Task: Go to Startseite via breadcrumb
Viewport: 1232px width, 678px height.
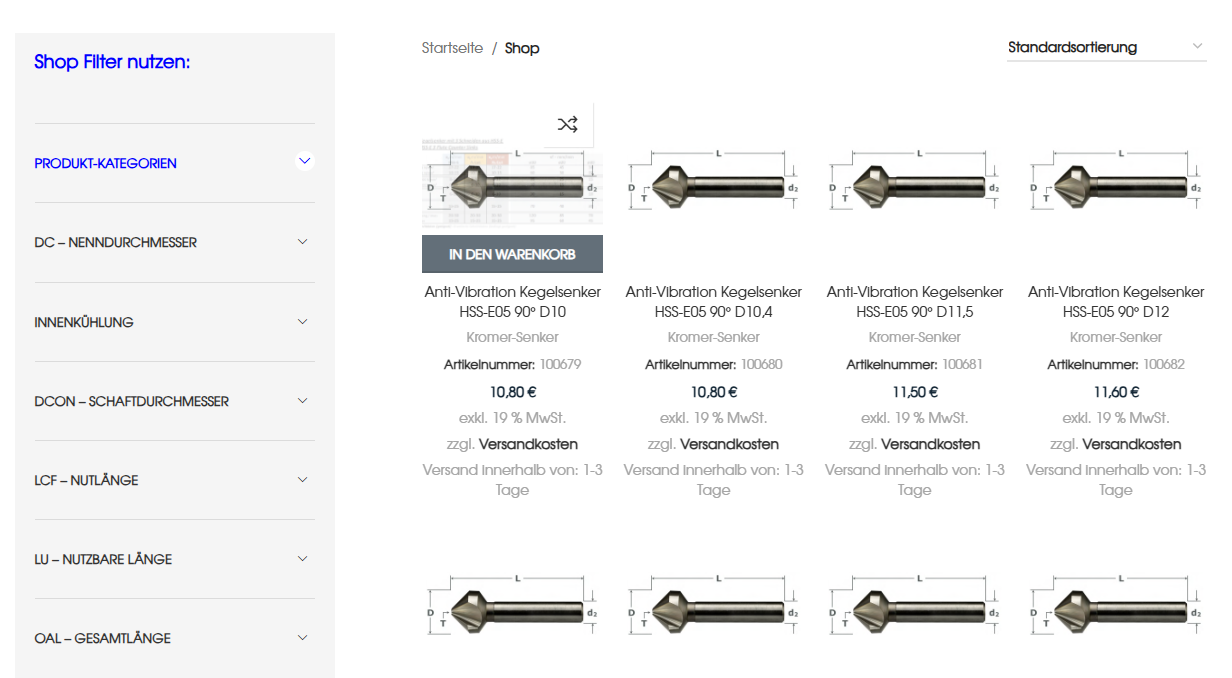Action: pyautogui.click(x=452, y=48)
